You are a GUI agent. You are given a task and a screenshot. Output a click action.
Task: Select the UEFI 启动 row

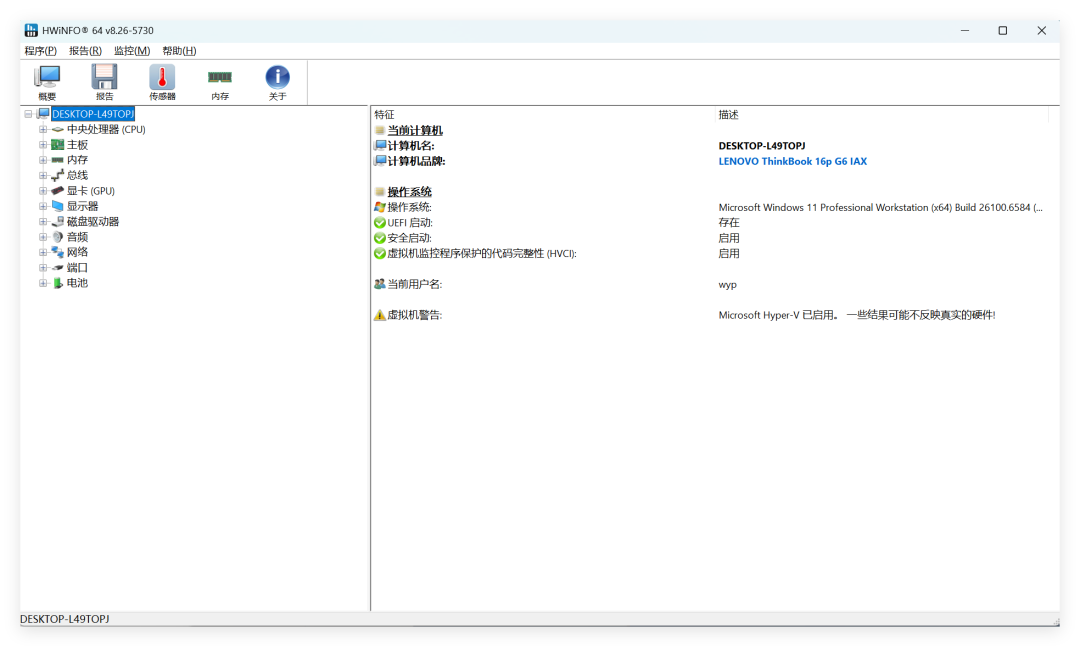point(709,223)
